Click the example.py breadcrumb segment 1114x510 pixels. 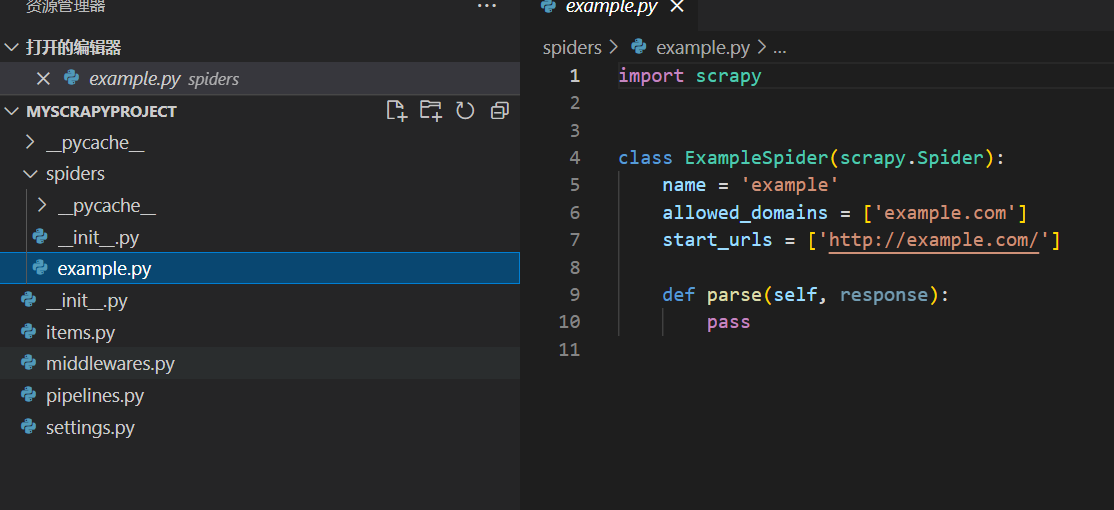point(703,48)
